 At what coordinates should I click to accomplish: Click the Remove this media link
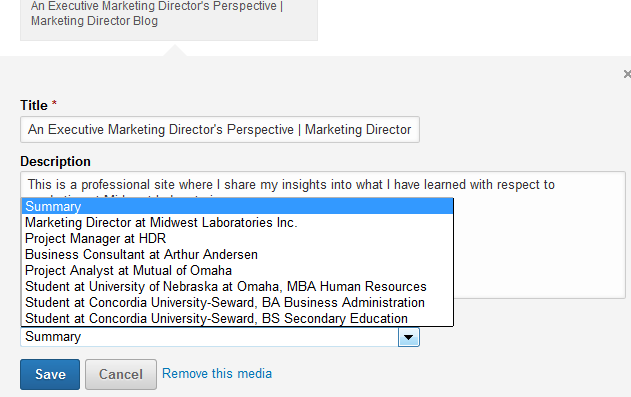(x=217, y=374)
